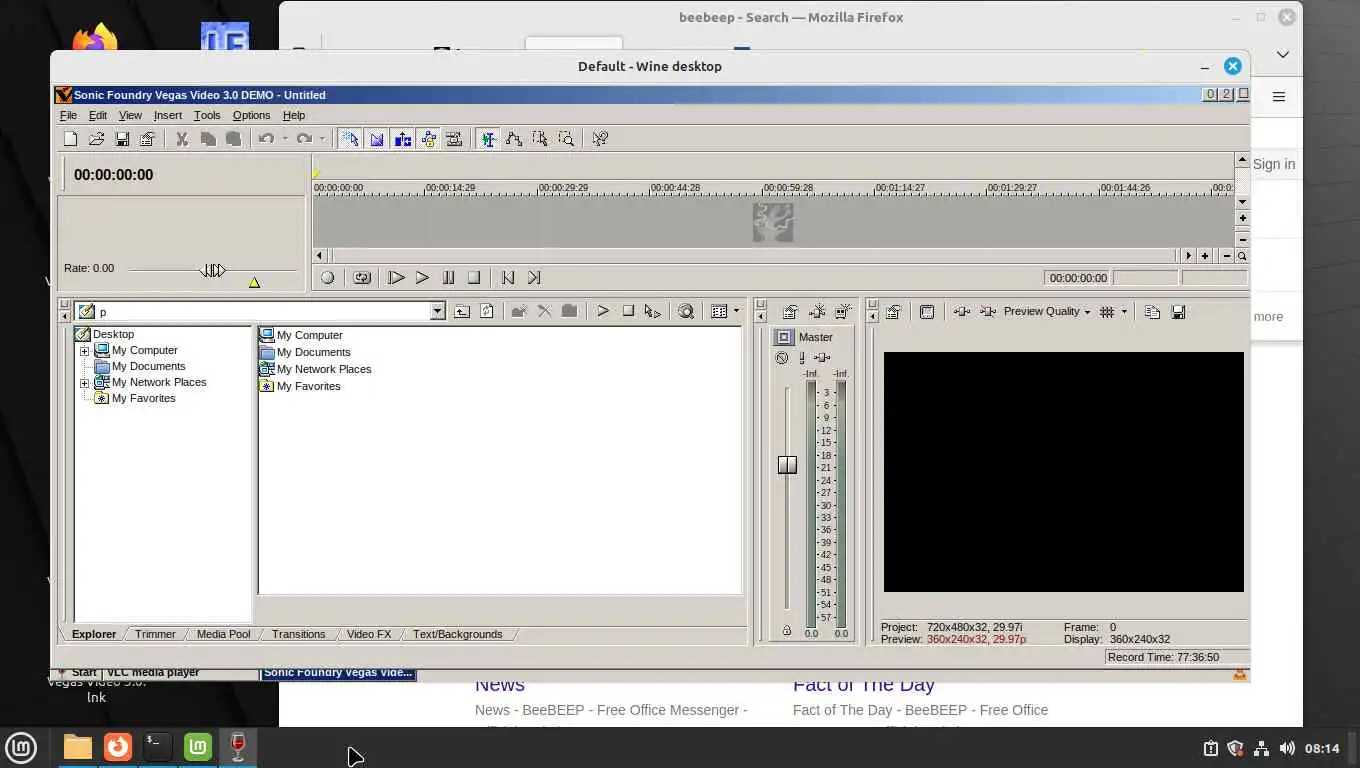The width and height of the screenshot is (1360, 768).
Task: Click the Undo arrow icon
Action: [x=266, y=139]
